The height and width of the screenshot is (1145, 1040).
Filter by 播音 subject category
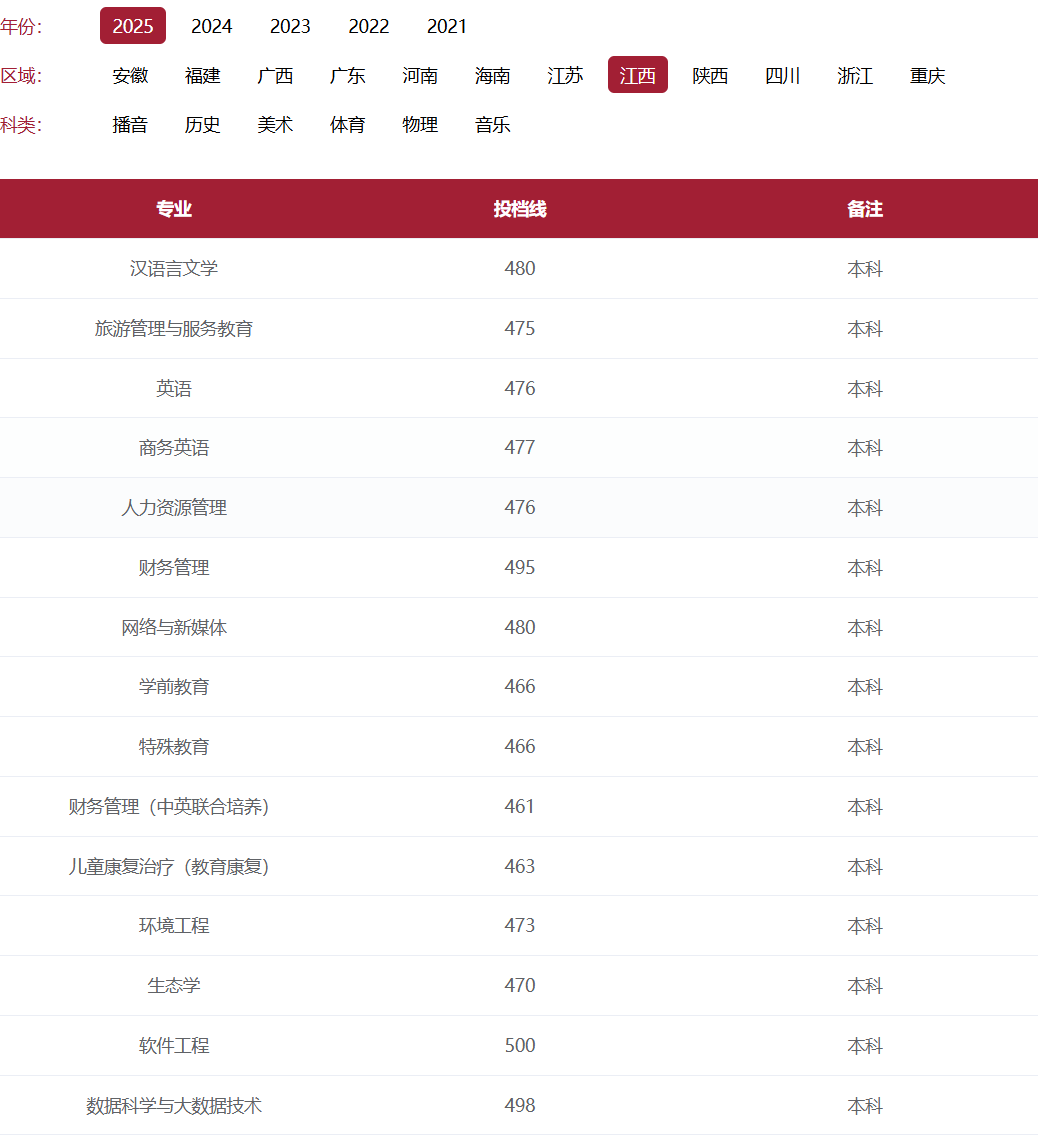[131, 124]
